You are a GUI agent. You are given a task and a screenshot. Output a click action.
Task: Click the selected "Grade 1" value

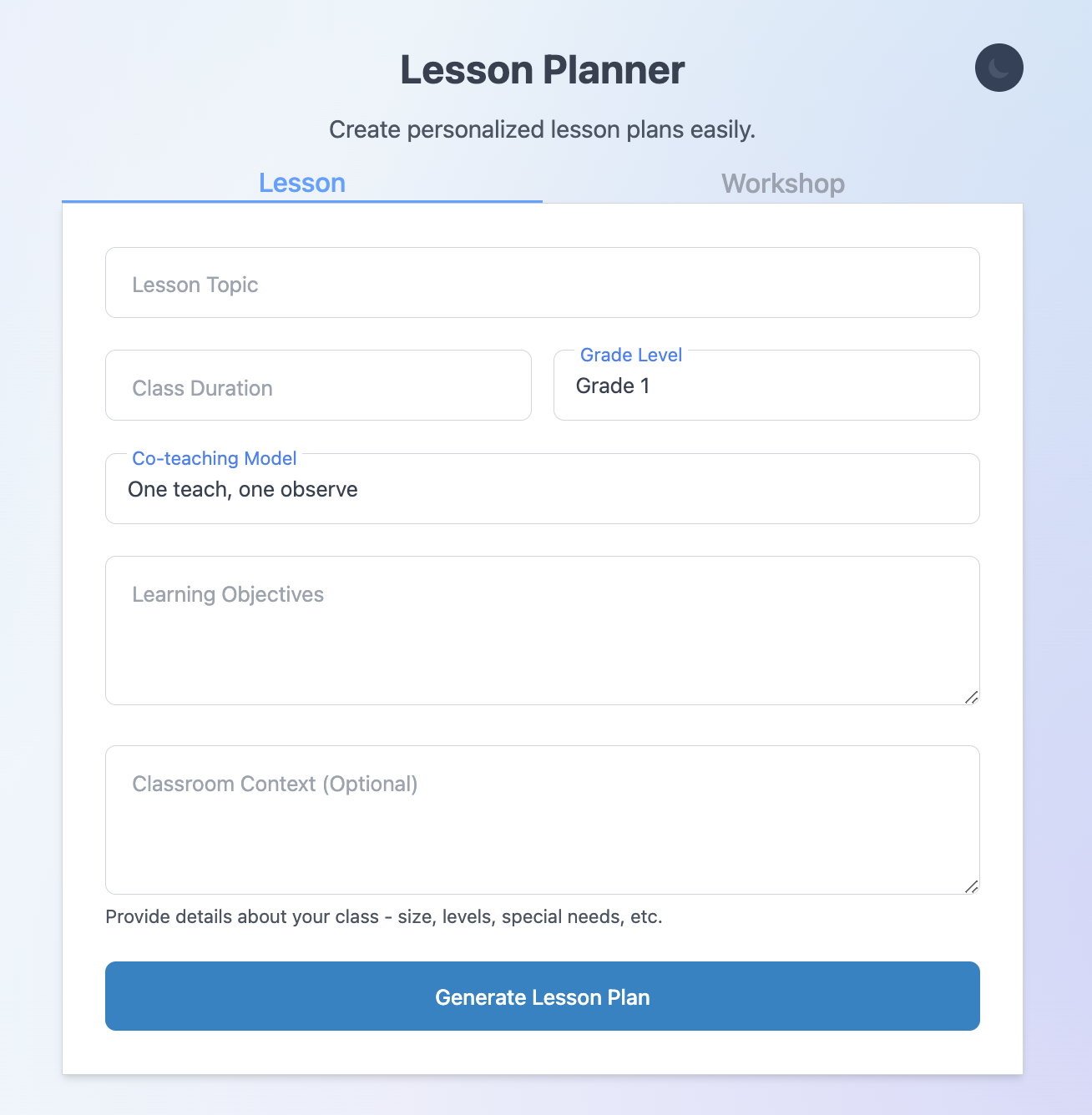(613, 386)
